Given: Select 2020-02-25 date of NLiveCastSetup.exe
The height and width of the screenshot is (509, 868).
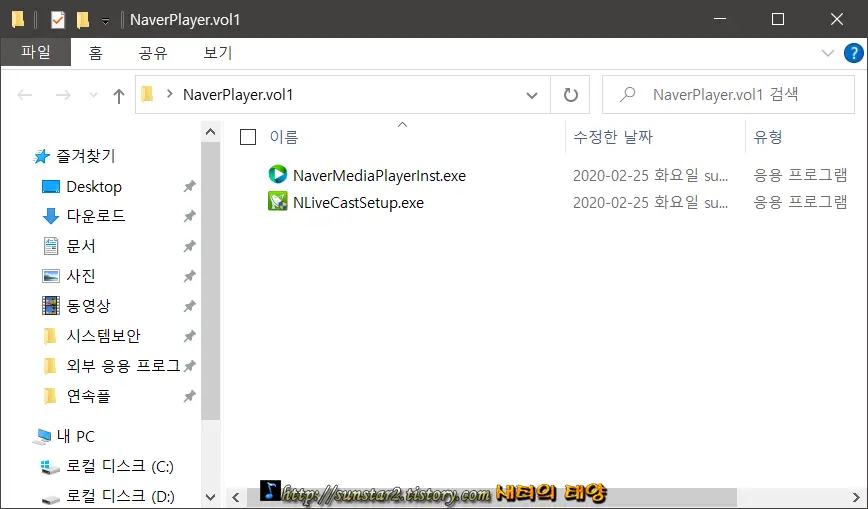Looking at the screenshot, I should tap(650, 203).
